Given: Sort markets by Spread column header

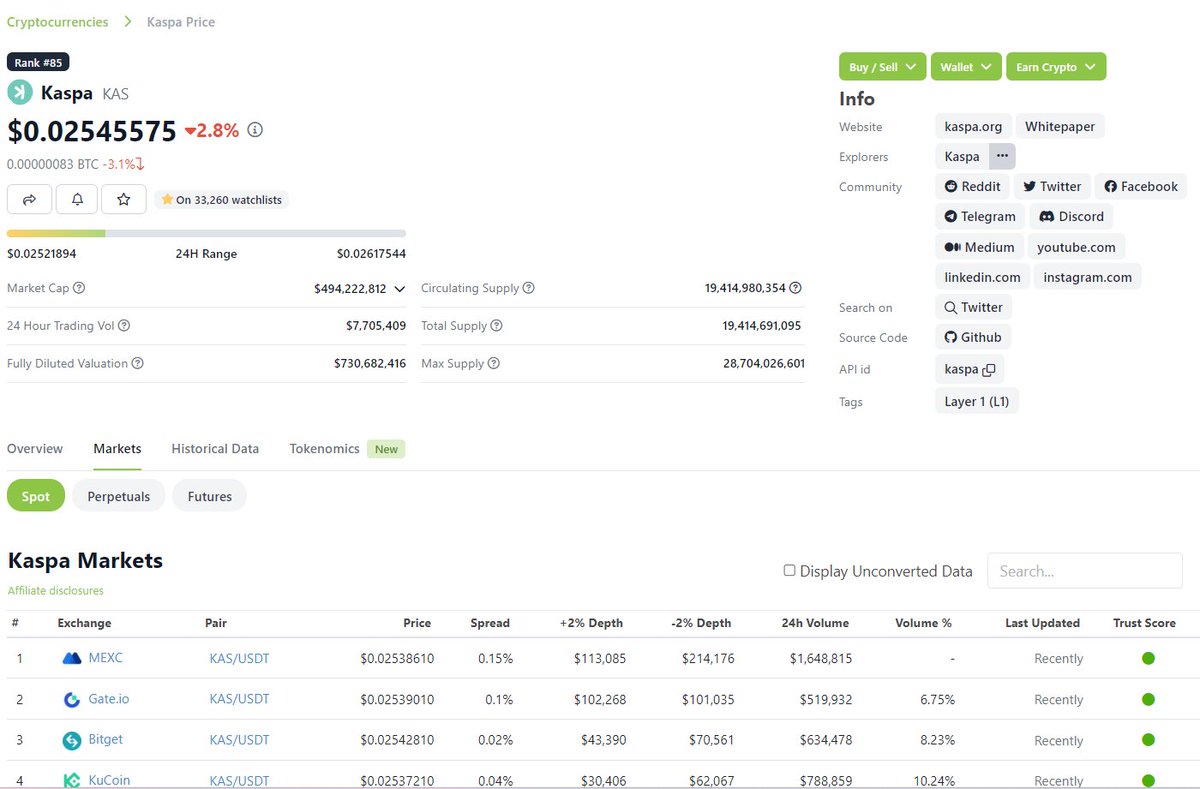Looking at the screenshot, I should point(490,623).
